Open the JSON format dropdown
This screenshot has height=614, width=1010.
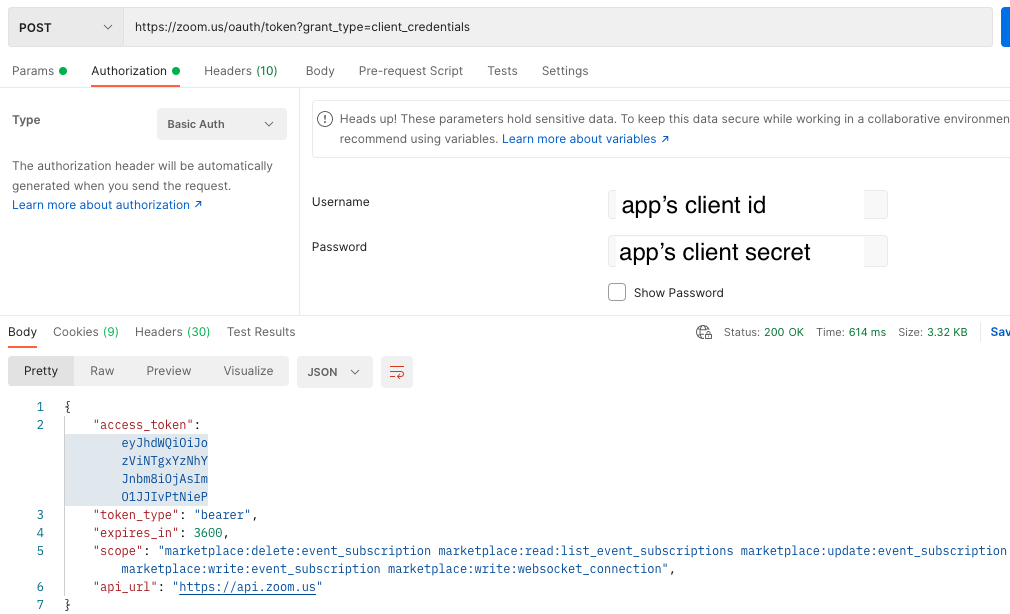[334, 372]
